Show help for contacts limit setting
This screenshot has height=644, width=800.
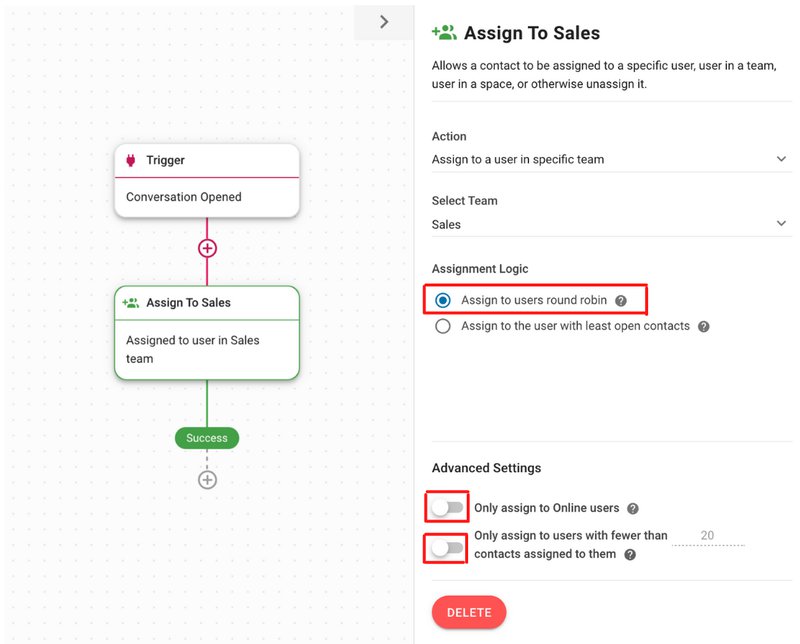click(630, 555)
